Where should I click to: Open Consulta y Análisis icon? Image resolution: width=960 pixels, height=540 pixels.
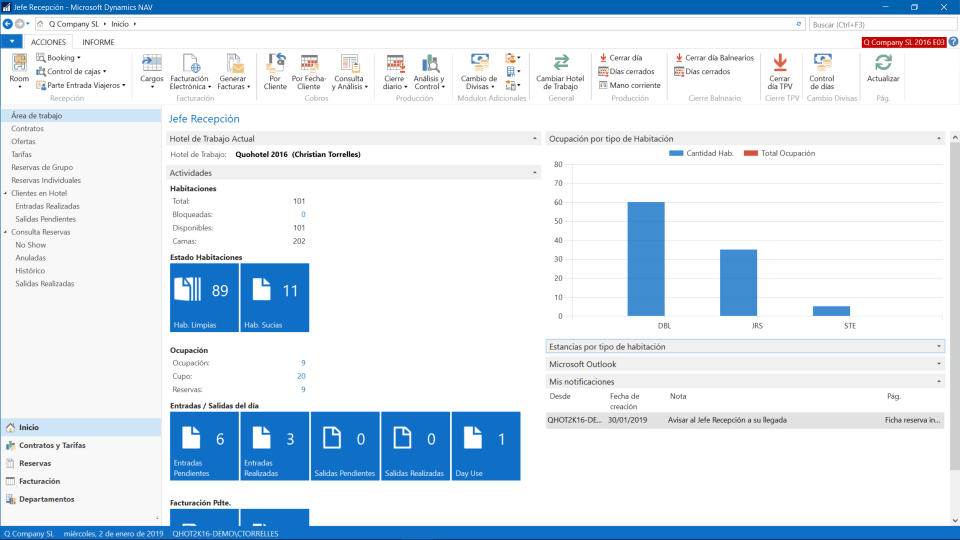(350, 71)
